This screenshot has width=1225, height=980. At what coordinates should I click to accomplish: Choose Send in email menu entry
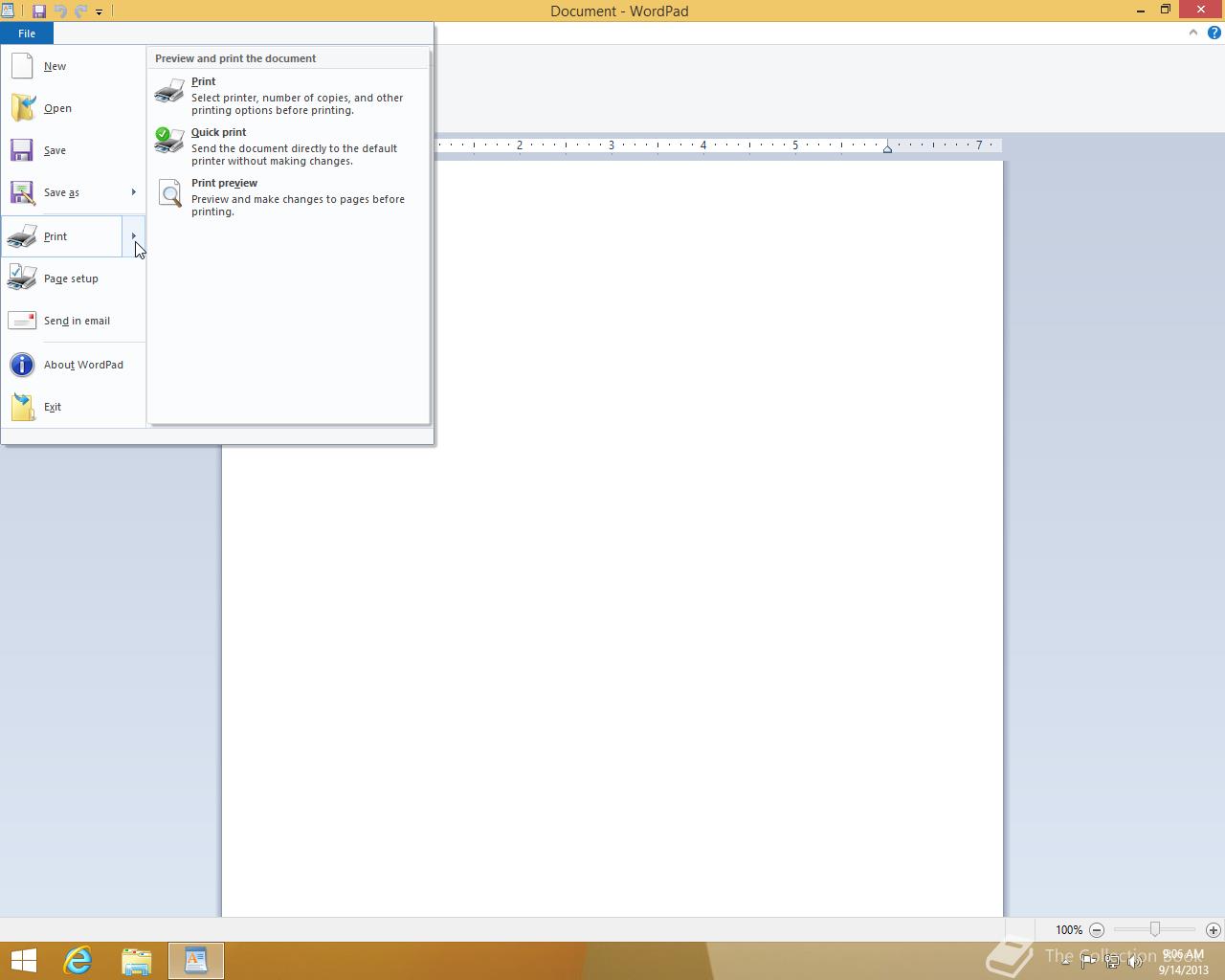click(74, 321)
